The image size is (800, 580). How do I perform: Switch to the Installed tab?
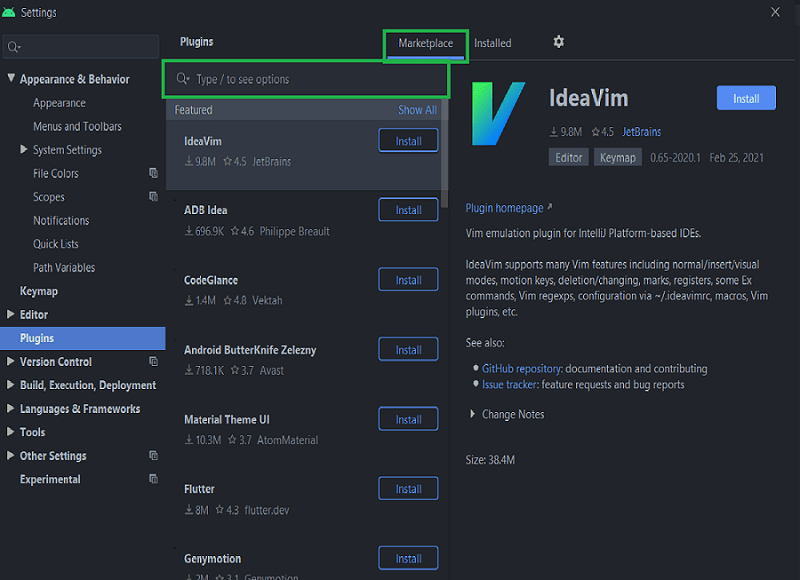point(492,43)
